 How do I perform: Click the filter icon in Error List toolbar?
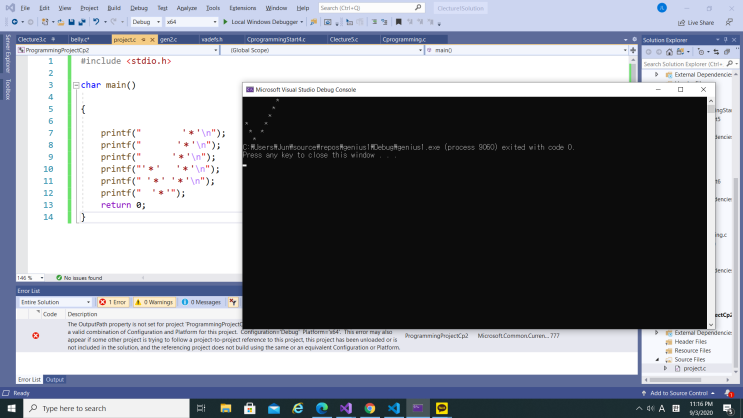(233, 302)
